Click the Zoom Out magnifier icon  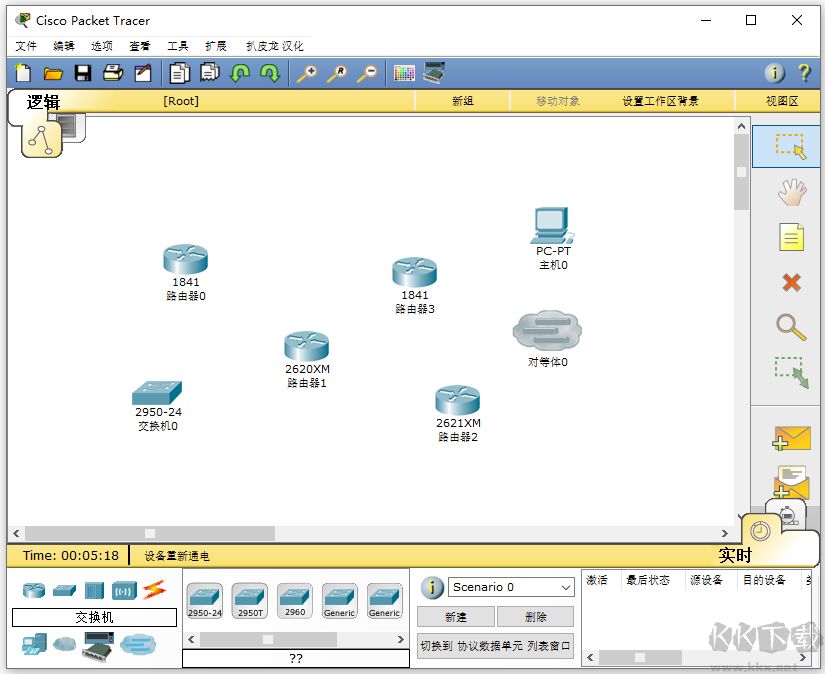[x=367, y=74]
